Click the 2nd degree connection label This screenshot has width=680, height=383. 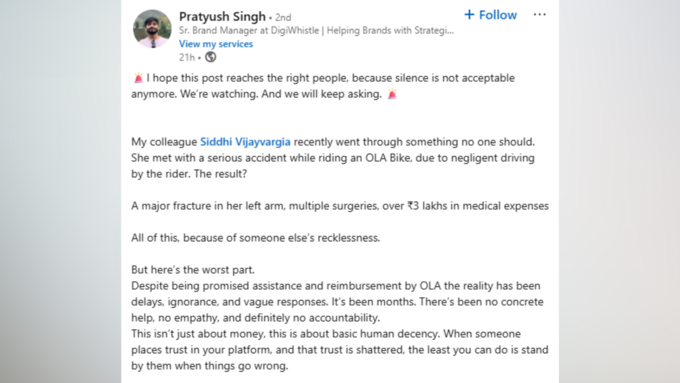click(x=283, y=17)
